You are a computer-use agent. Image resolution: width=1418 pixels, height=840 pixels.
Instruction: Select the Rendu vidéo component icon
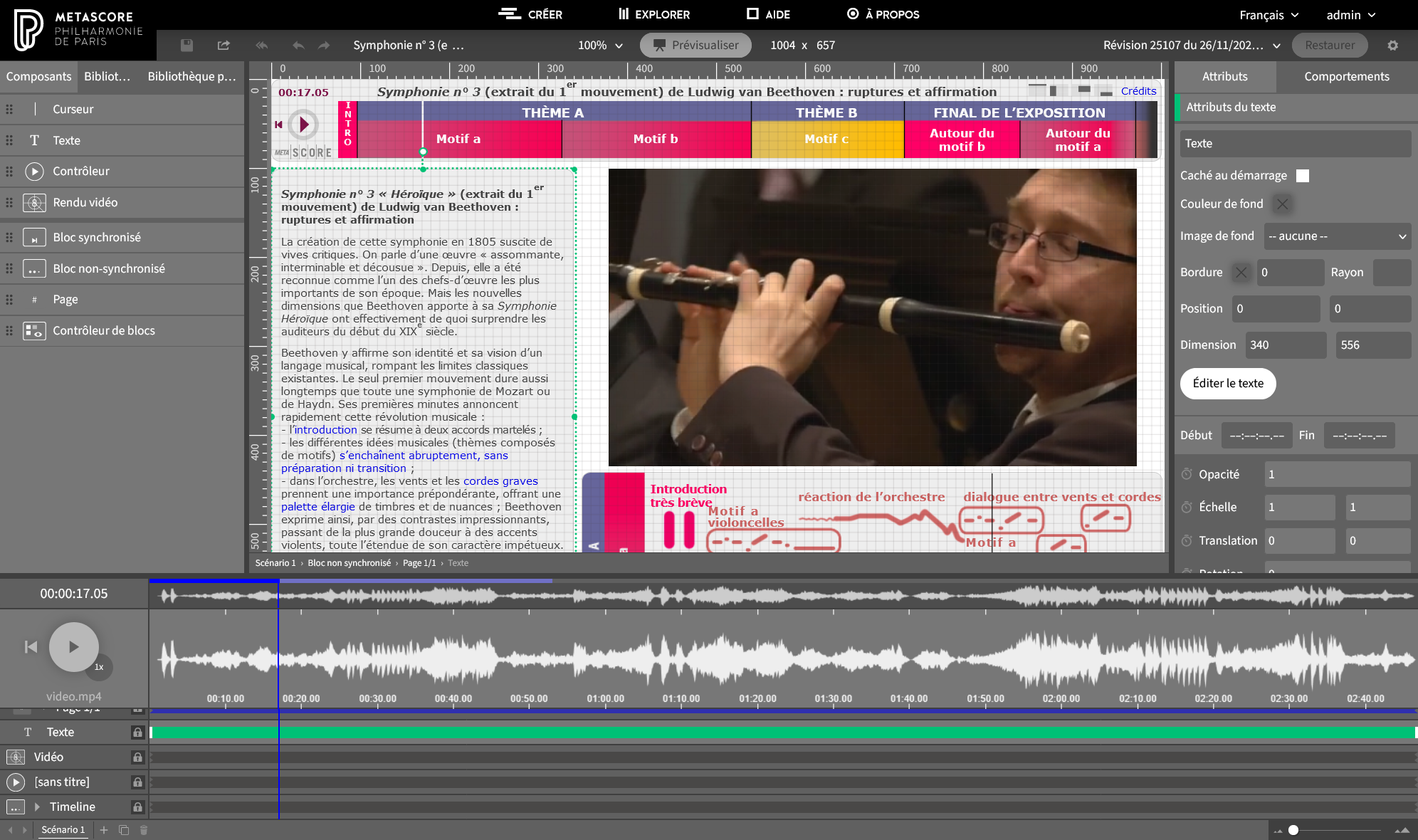click(x=34, y=203)
